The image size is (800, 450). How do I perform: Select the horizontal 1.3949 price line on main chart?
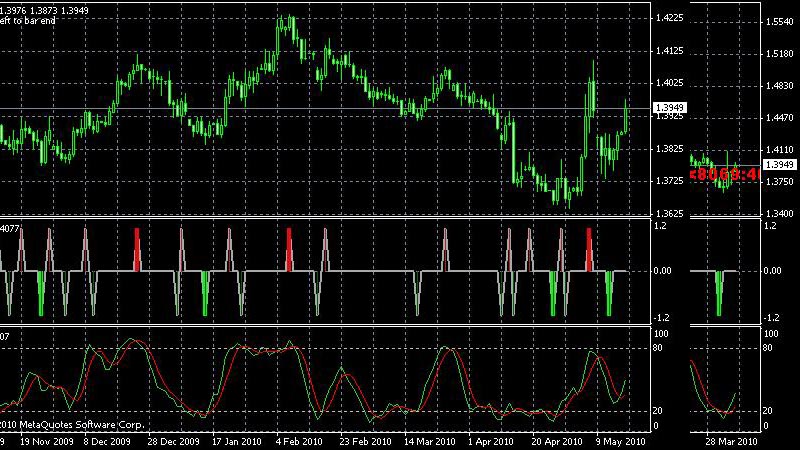click(x=326, y=109)
